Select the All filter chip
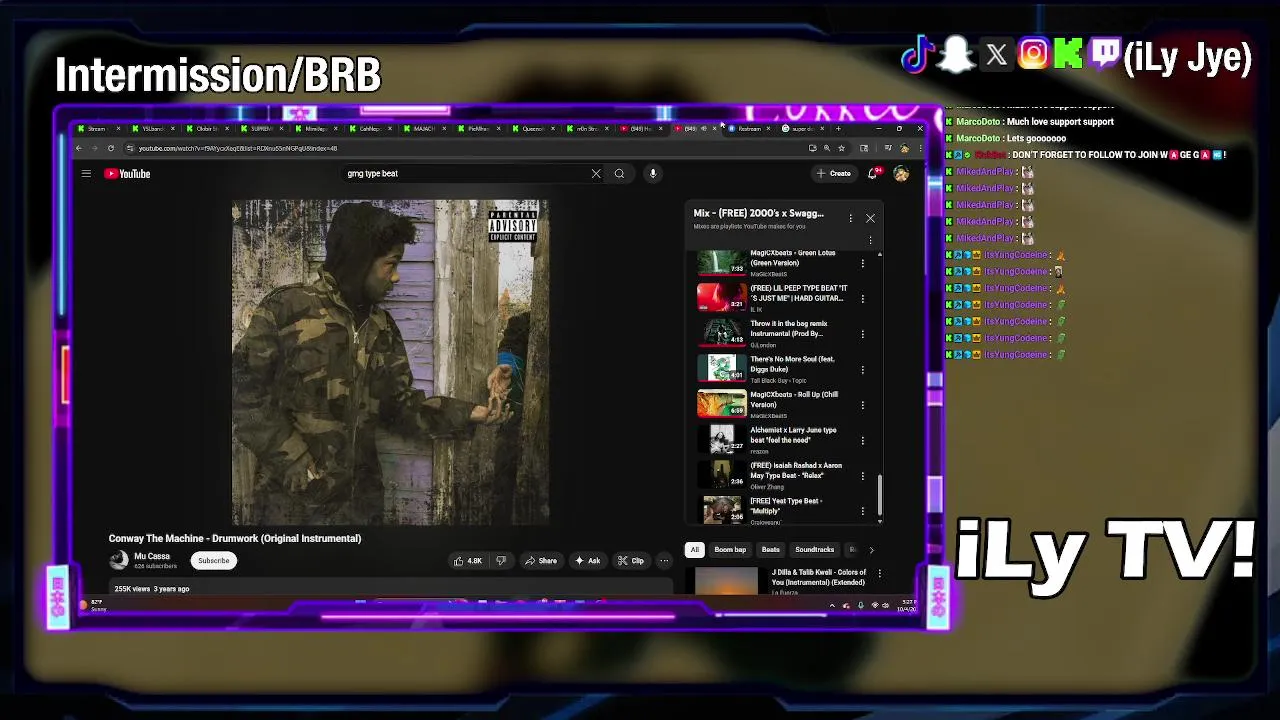 point(694,550)
